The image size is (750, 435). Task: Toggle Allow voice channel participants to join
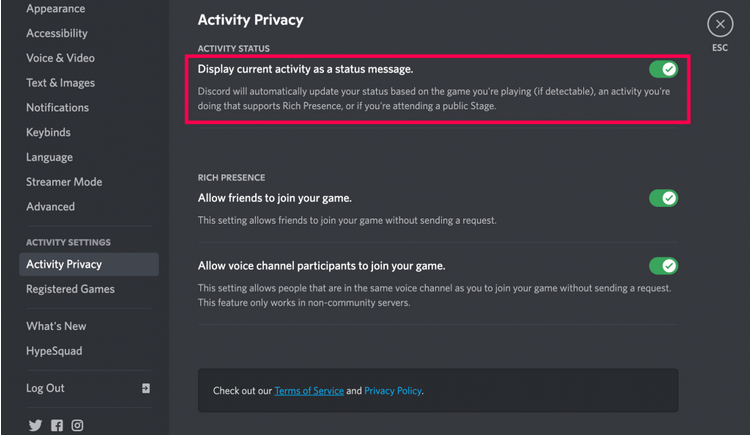pos(663,266)
